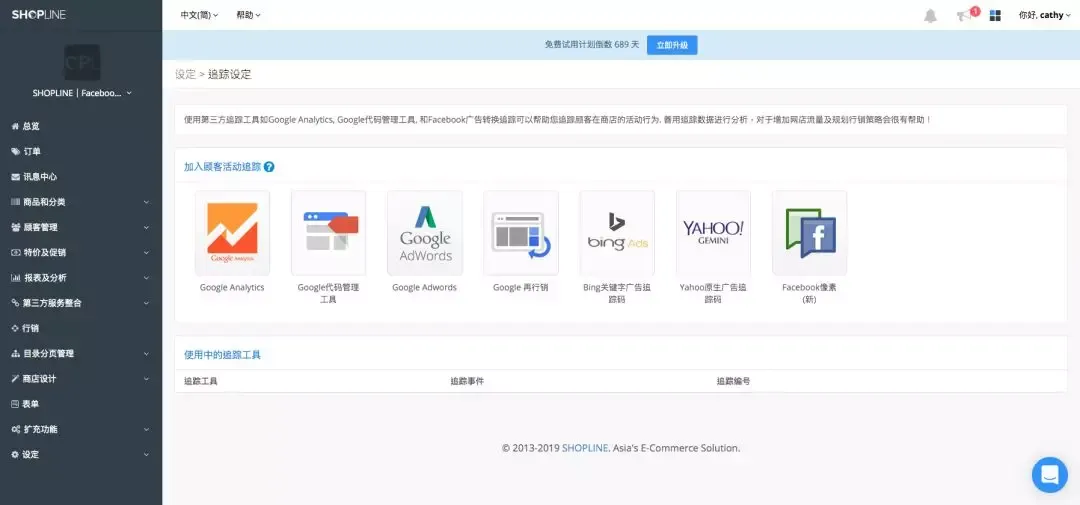Expand 顾客管理 chevron
1080x505 pixels.
[146, 227]
